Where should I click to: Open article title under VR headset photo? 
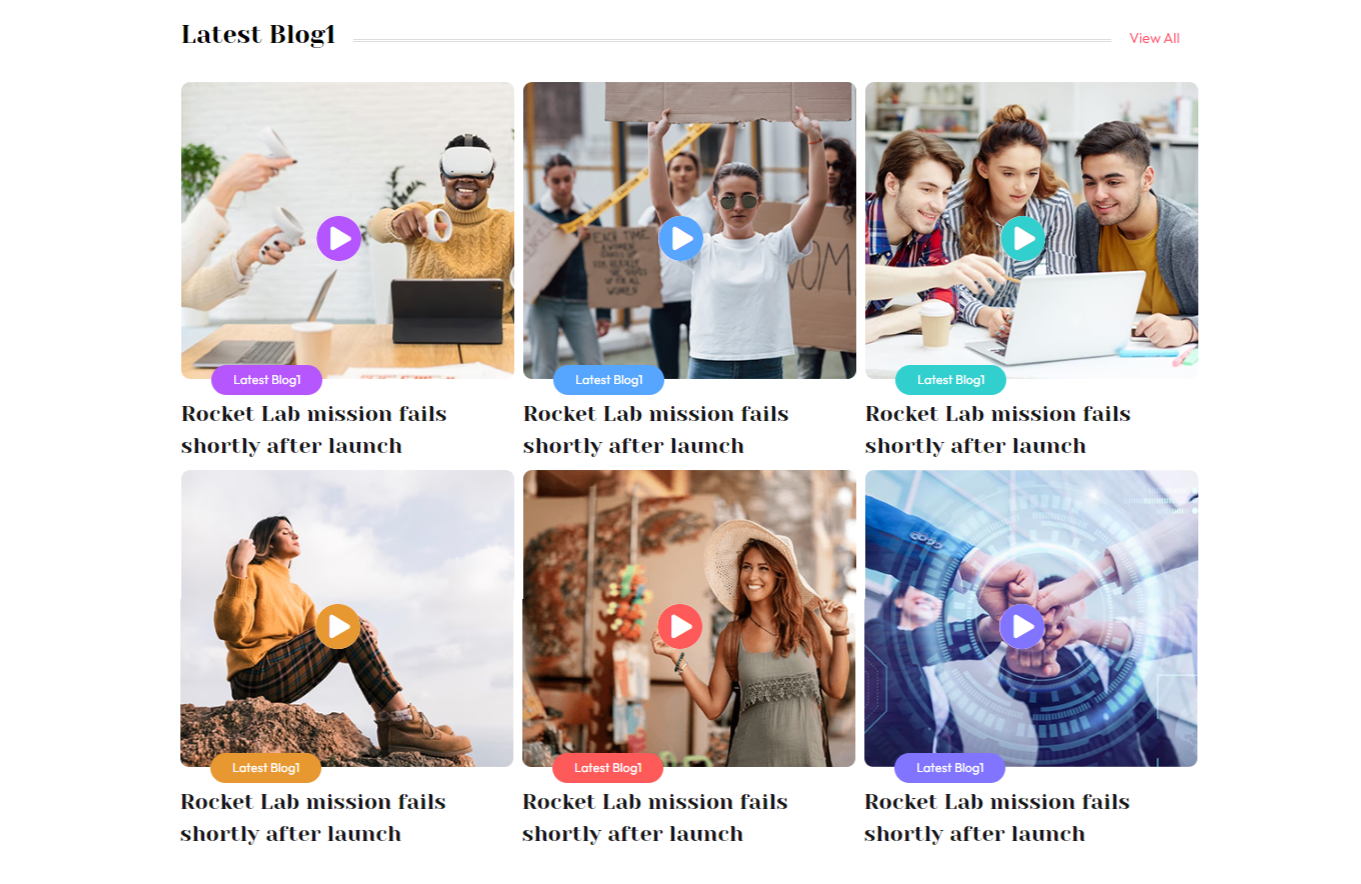pyautogui.click(x=314, y=430)
